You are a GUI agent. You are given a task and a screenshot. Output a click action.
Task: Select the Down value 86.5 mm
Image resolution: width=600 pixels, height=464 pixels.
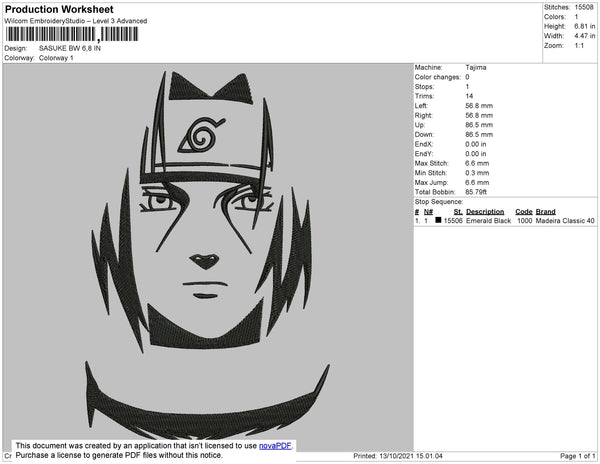[x=479, y=134]
